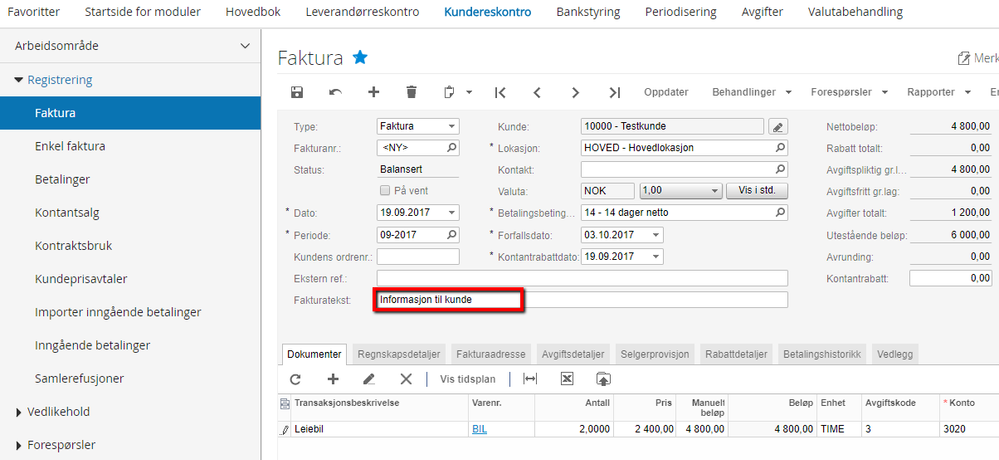Open the Kontantrabattdato date dropdown
Screen dimensions: 999x460
pos(656,256)
